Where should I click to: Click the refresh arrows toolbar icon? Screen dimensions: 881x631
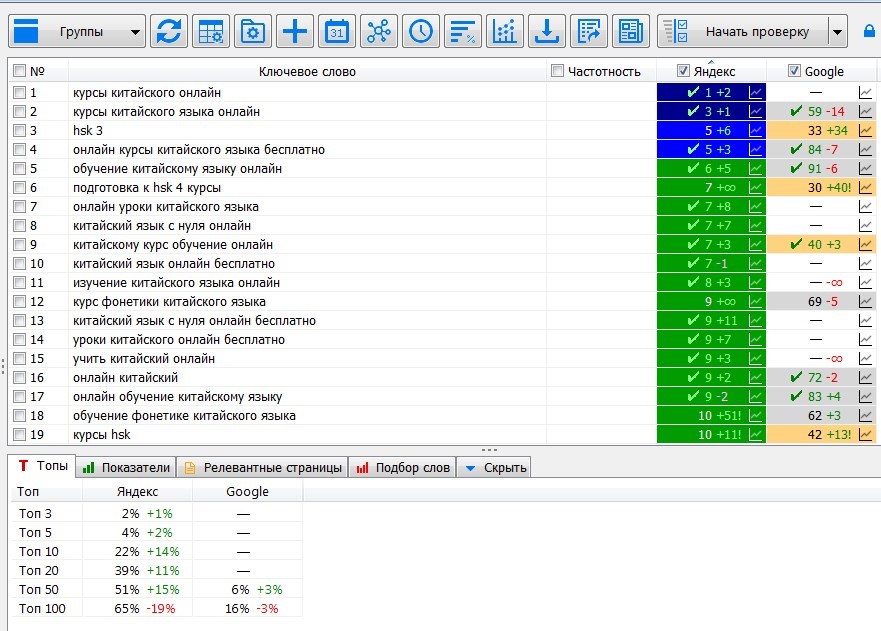(169, 31)
